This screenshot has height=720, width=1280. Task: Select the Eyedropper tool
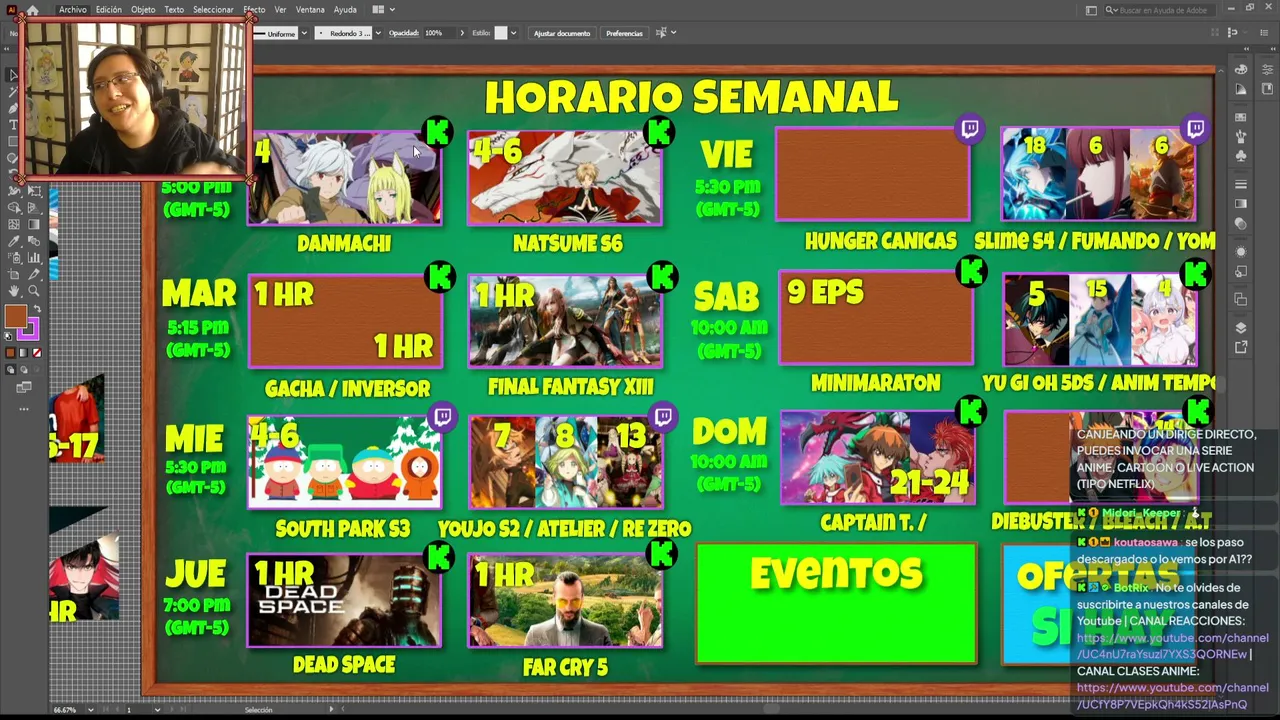tap(14, 241)
